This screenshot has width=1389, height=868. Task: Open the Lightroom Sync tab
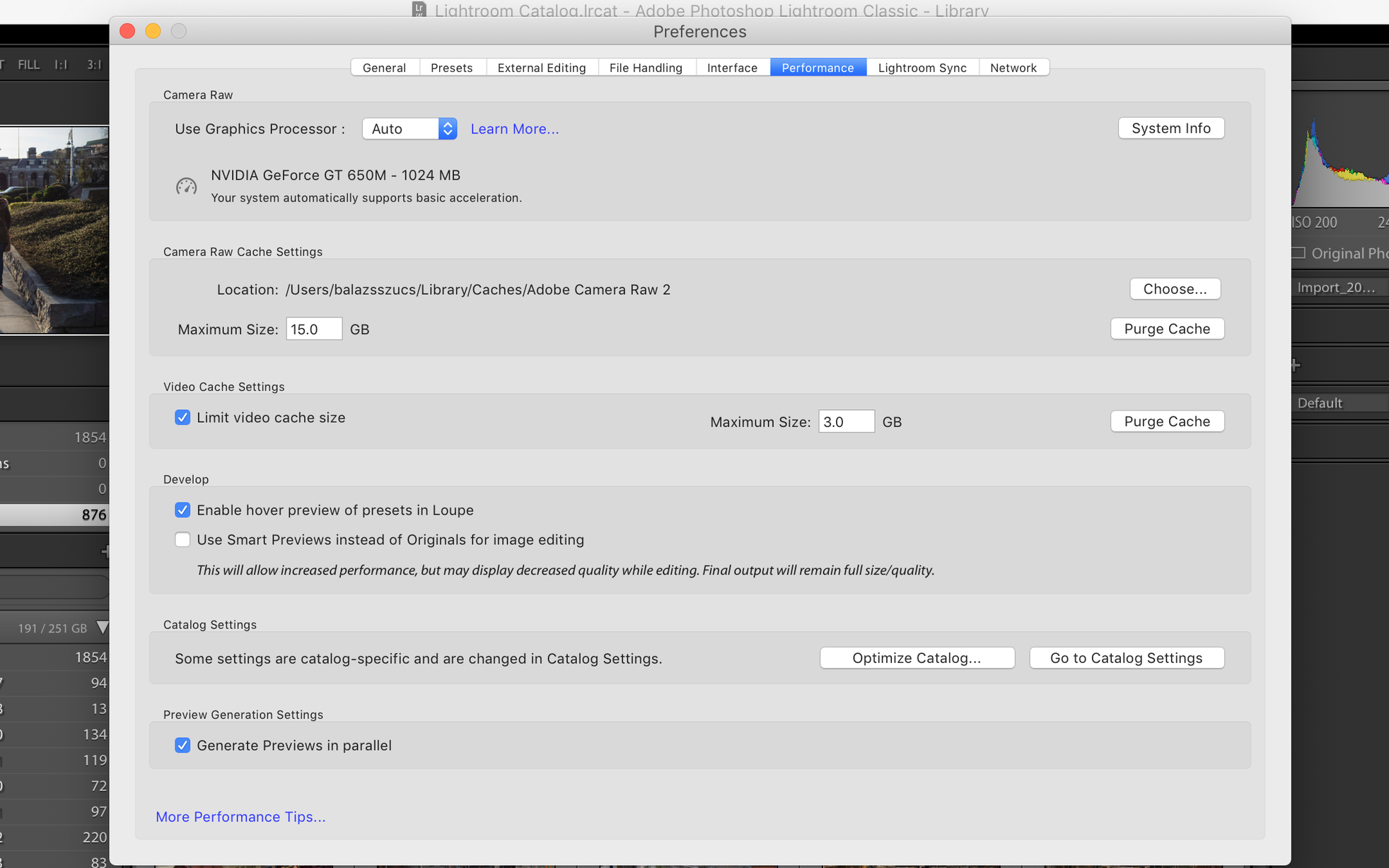pyautogui.click(x=922, y=68)
